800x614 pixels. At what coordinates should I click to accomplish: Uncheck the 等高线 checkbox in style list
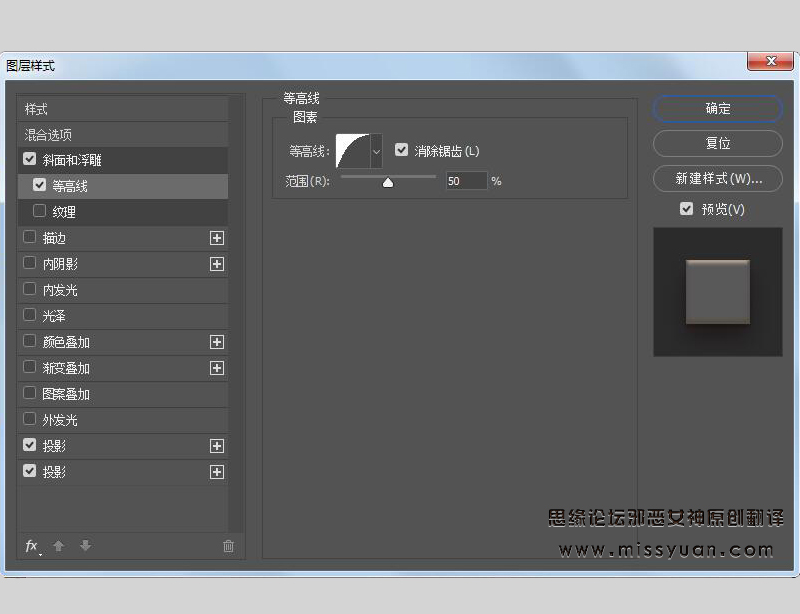coord(39,185)
